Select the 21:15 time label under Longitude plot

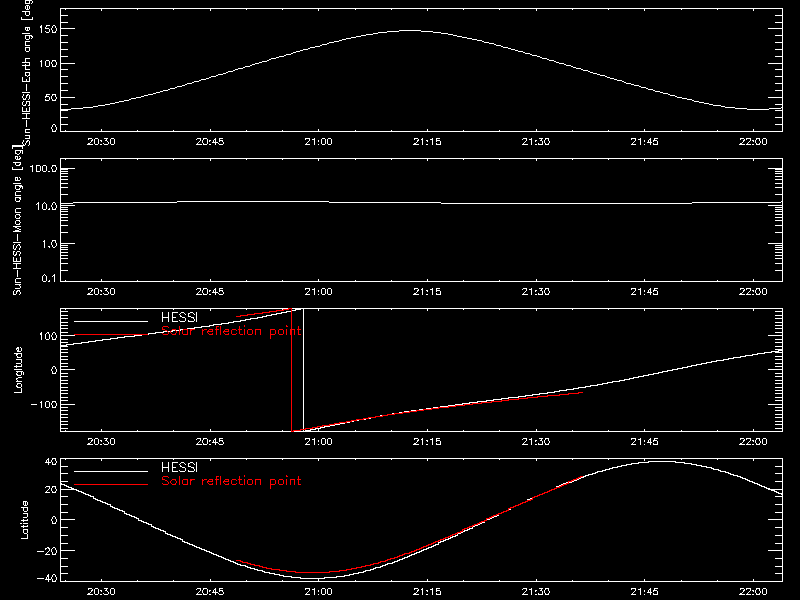pos(427,442)
